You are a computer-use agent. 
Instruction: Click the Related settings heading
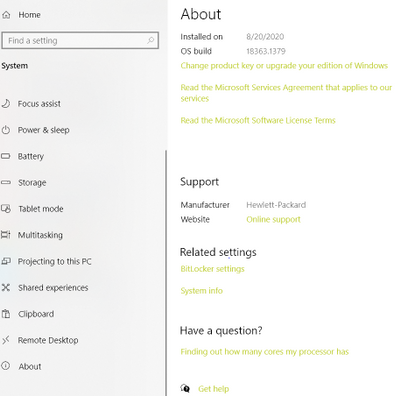(x=218, y=252)
